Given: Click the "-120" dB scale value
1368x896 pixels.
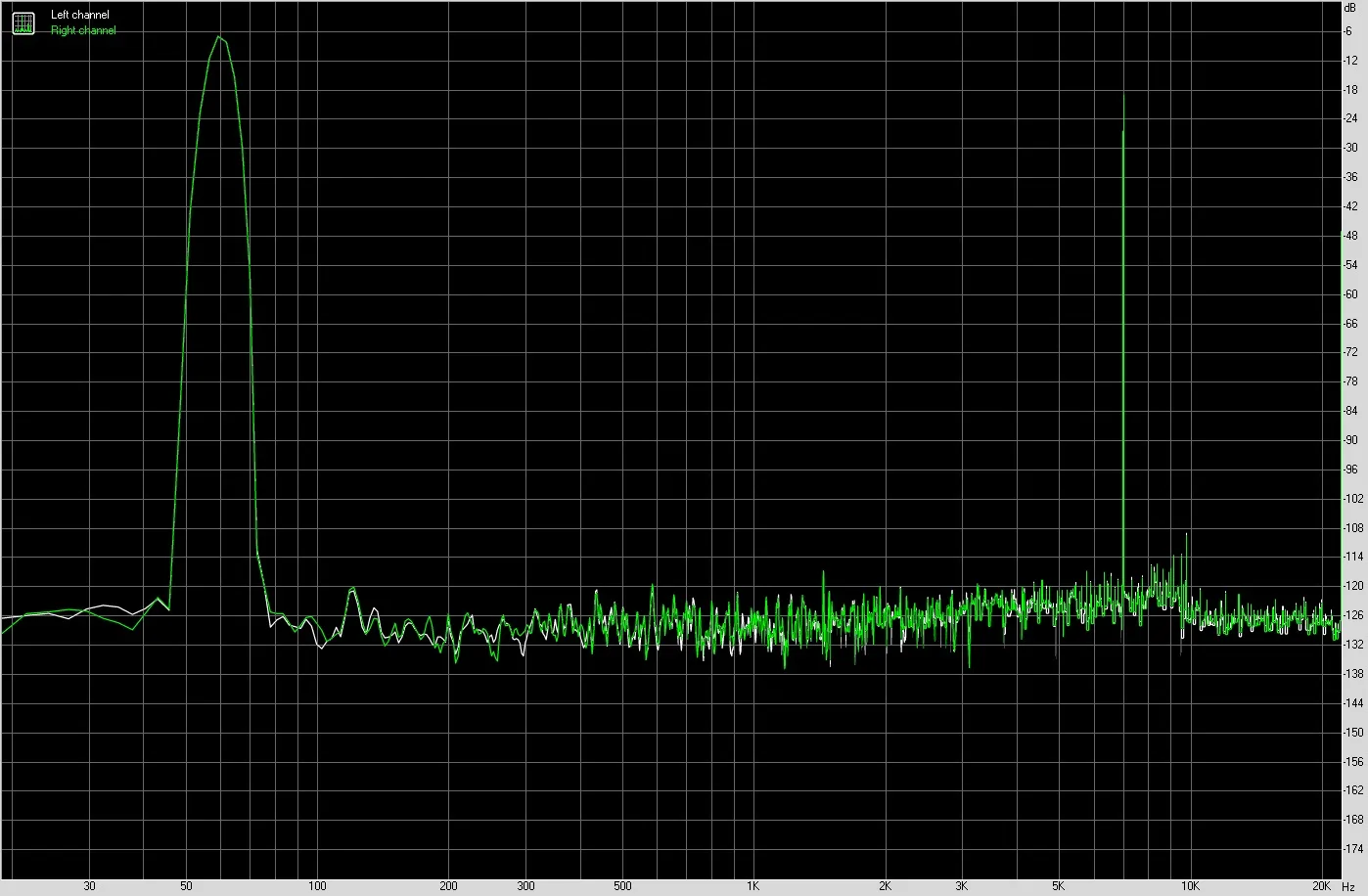Looking at the screenshot, I should pyautogui.click(x=1353, y=586).
